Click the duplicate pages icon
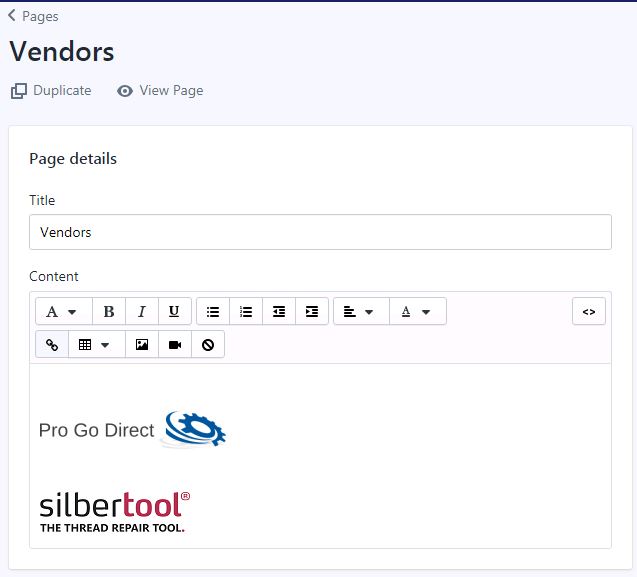This screenshot has height=577, width=637. click(x=19, y=91)
